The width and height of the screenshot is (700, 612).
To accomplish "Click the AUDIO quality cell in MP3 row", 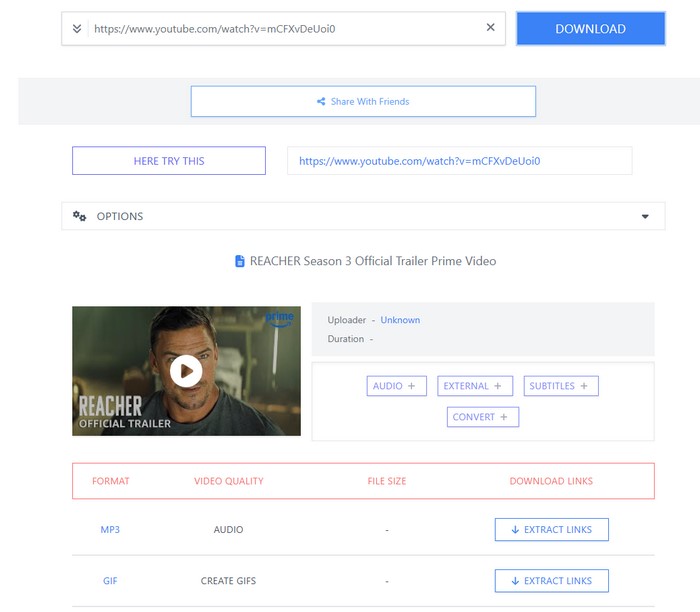I will (228, 529).
